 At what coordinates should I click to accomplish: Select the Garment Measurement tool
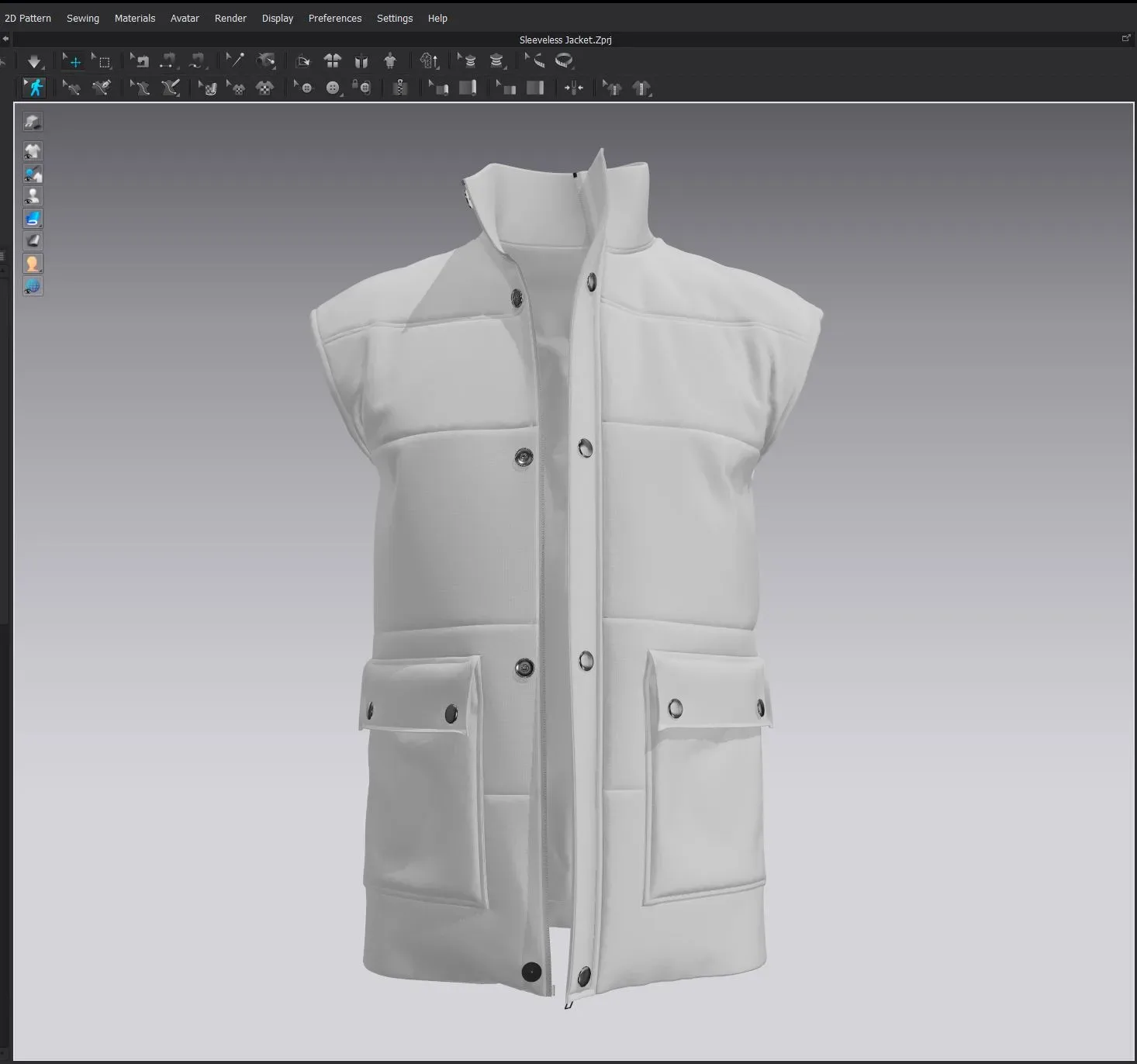497,61
